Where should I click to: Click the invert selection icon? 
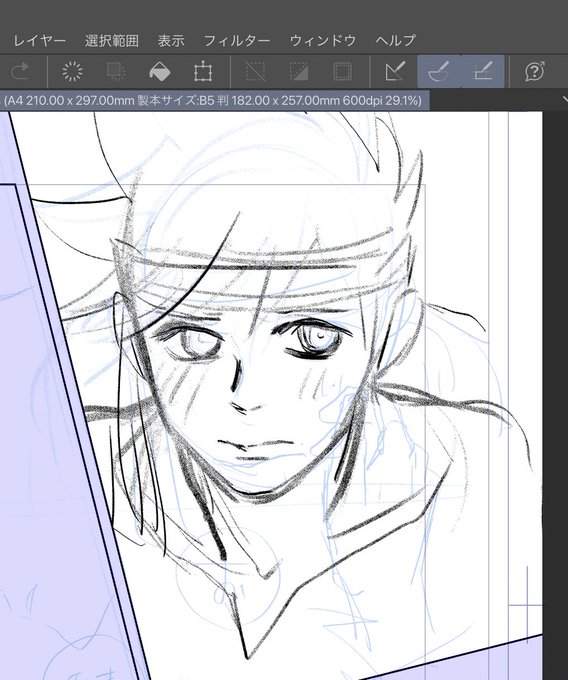coord(299,72)
